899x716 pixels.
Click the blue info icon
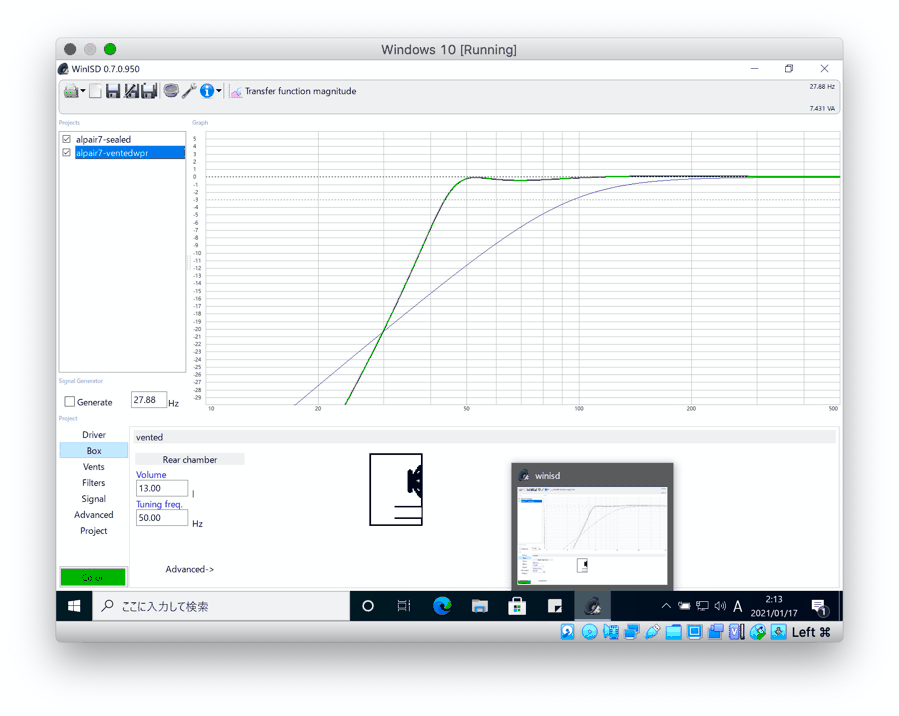click(206, 91)
